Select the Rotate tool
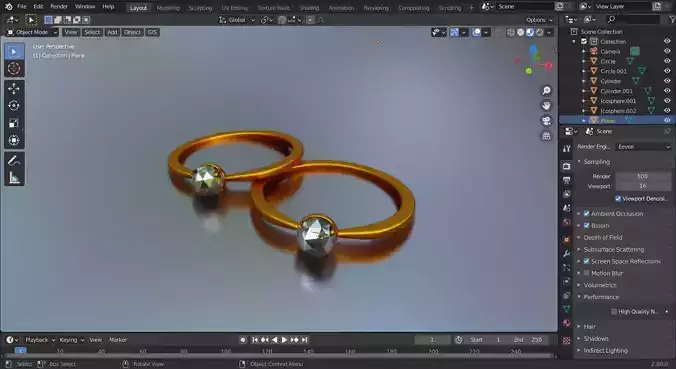The width and height of the screenshot is (676, 369). point(14,106)
